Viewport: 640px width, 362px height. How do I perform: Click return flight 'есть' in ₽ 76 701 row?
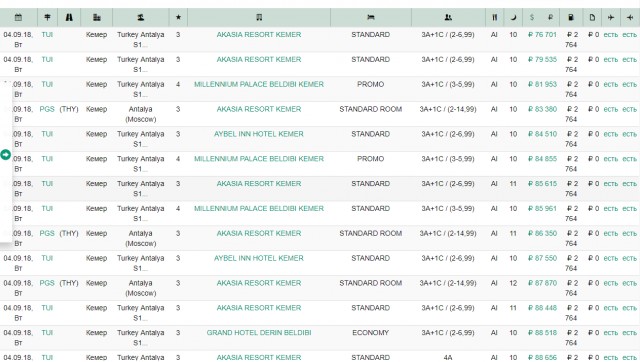[629, 35]
